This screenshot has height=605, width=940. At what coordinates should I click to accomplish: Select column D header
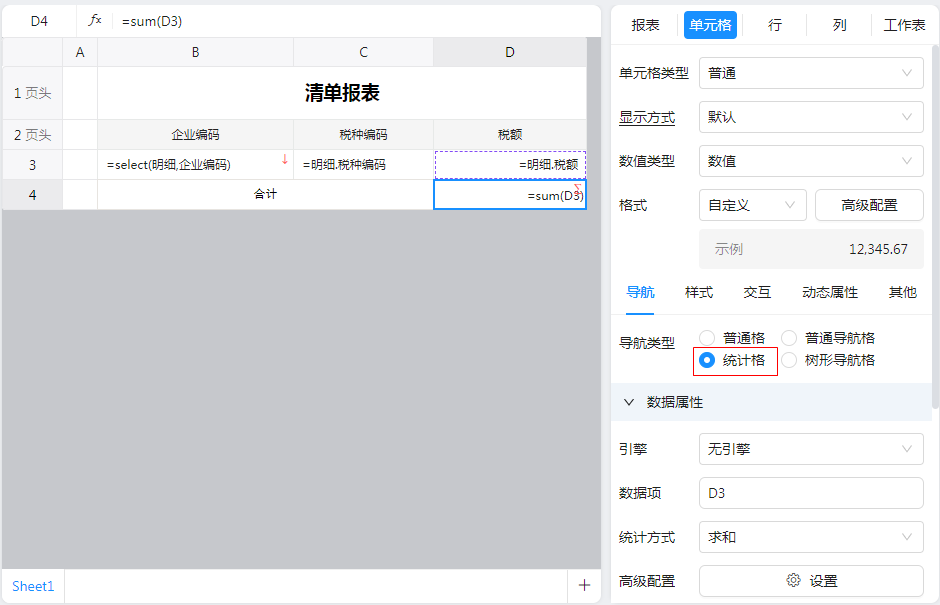point(509,52)
